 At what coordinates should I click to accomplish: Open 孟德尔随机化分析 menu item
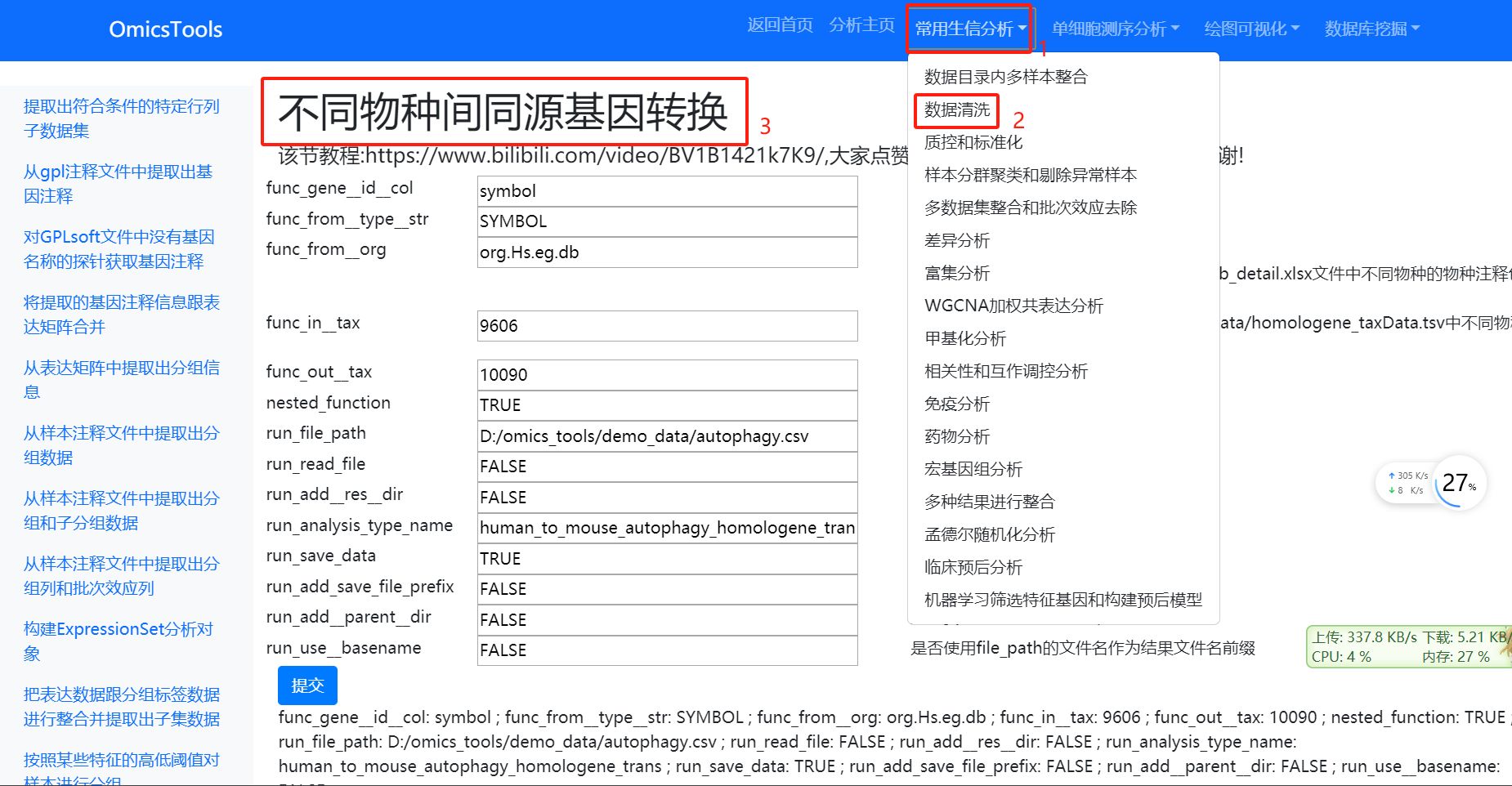click(989, 534)
